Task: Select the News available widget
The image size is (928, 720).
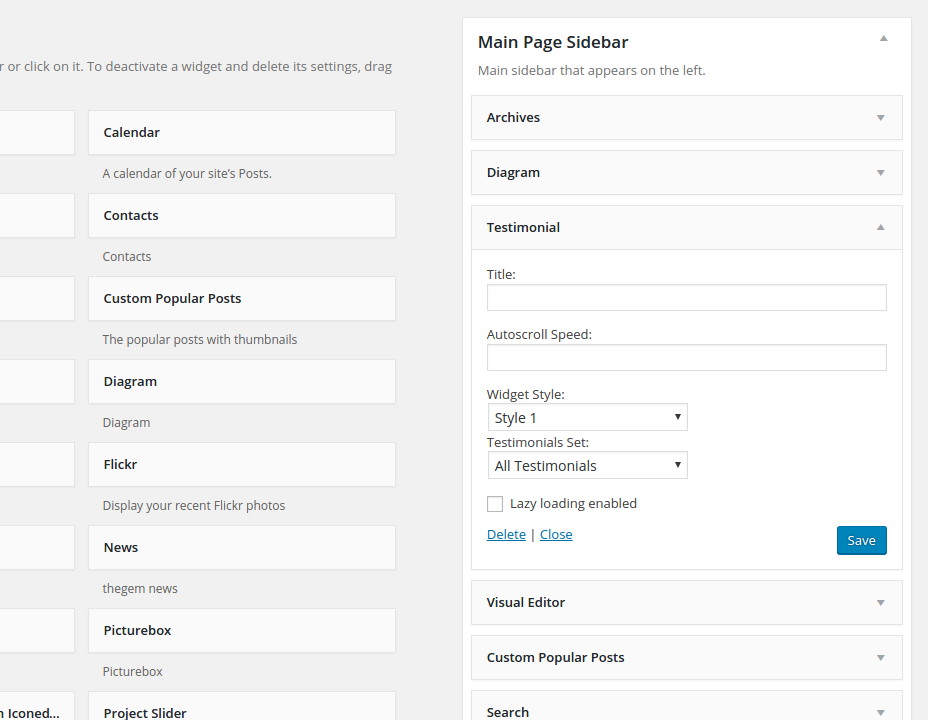Action: pos(241,548)
